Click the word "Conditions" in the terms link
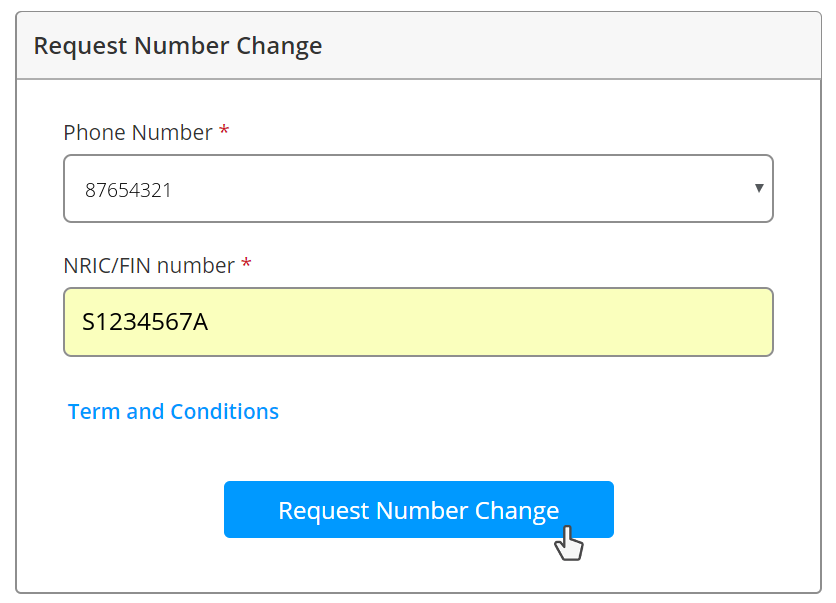This screenshot has height=603, width=836. [225, 412]
